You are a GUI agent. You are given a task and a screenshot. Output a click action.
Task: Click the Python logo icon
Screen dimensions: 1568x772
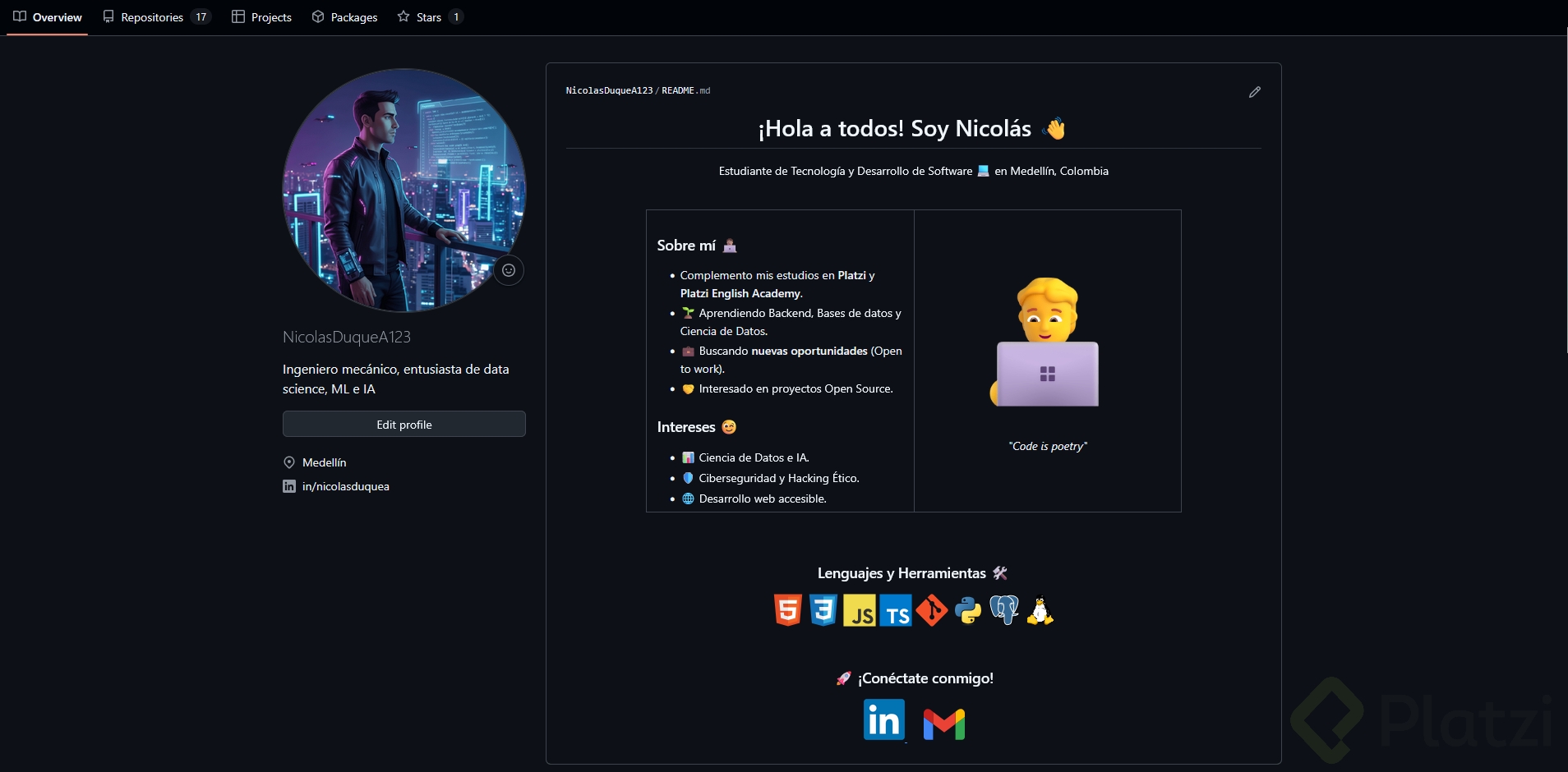[968, 610]
